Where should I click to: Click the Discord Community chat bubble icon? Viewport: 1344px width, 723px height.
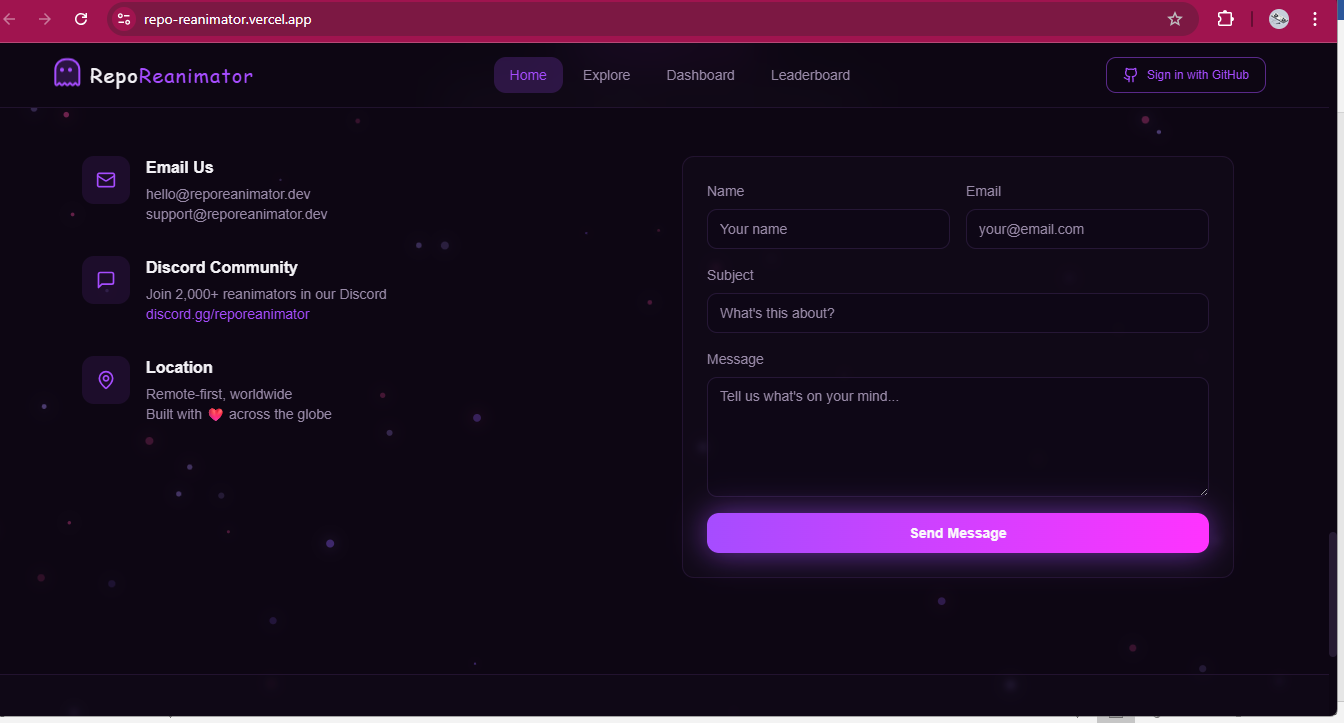coord(106,280)
